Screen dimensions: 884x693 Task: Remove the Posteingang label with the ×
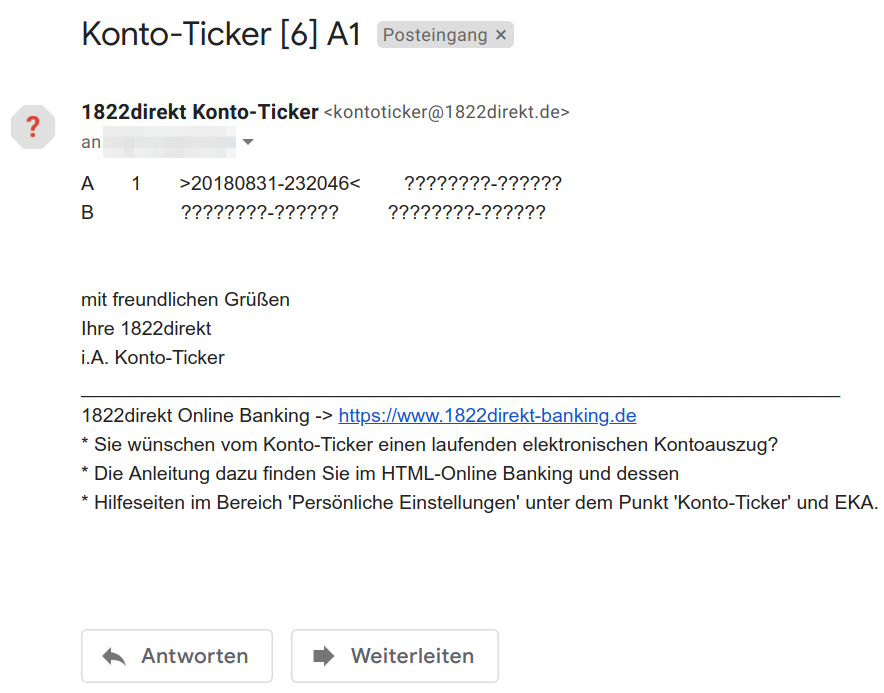[x=501, y=35]
